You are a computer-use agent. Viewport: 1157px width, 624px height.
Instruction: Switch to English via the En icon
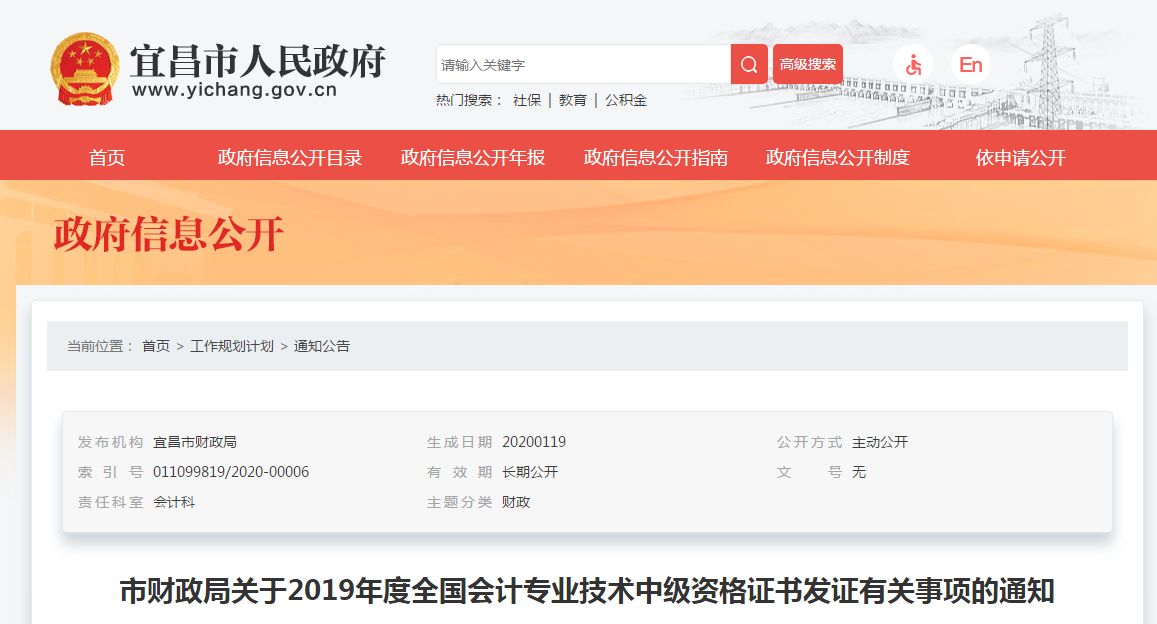coord(968,63)
